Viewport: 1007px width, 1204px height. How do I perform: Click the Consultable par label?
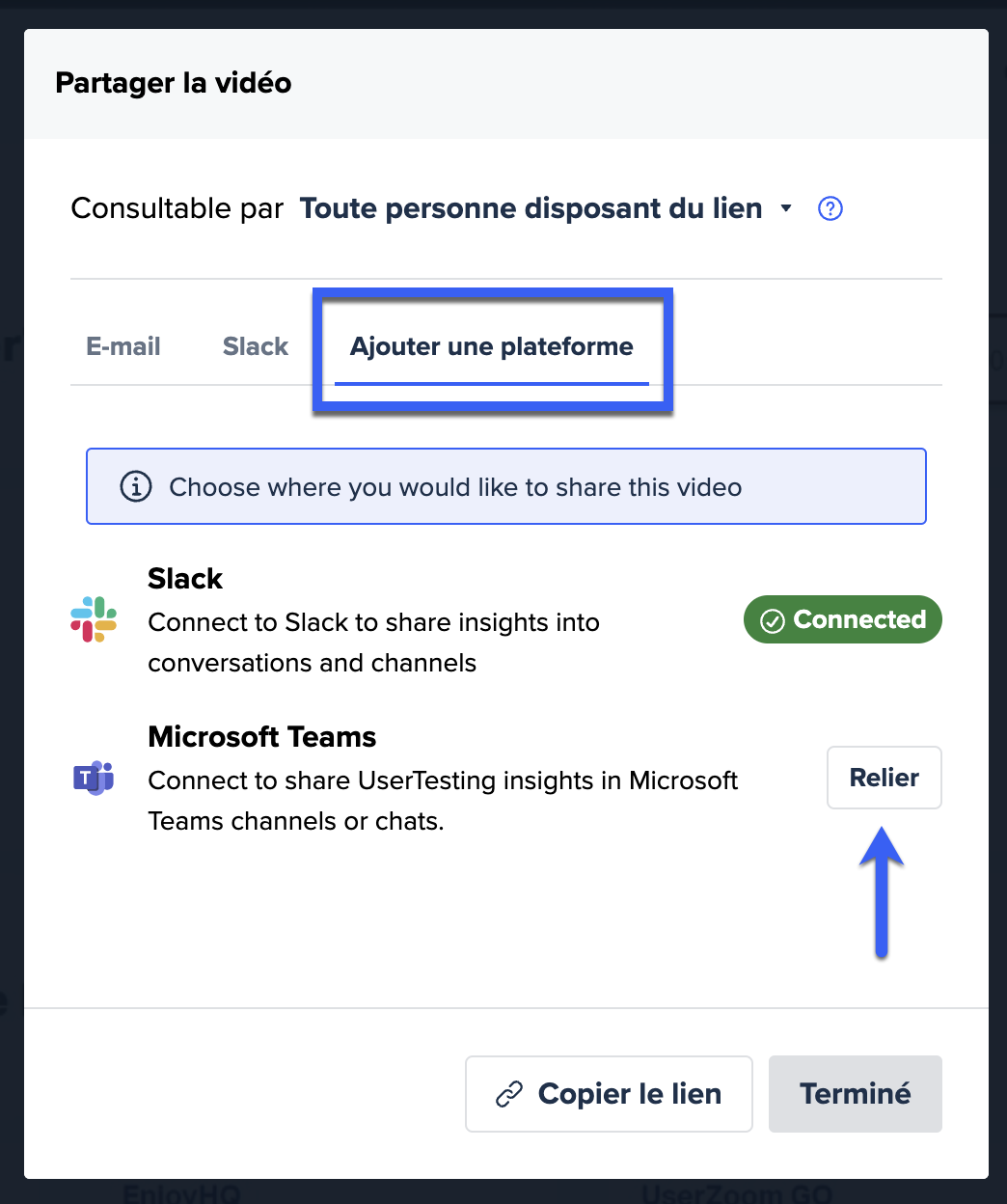177,208
